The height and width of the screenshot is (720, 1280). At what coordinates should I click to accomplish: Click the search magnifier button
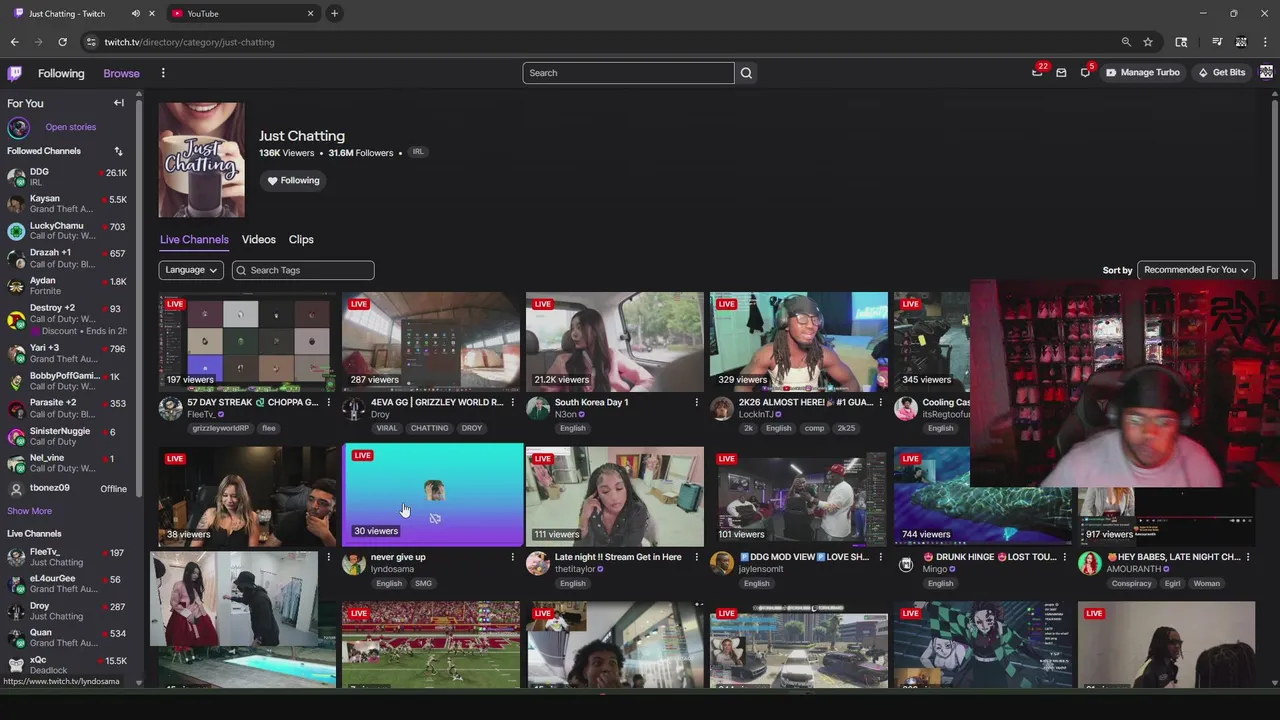pyautogui.click(x=746, y=73)
